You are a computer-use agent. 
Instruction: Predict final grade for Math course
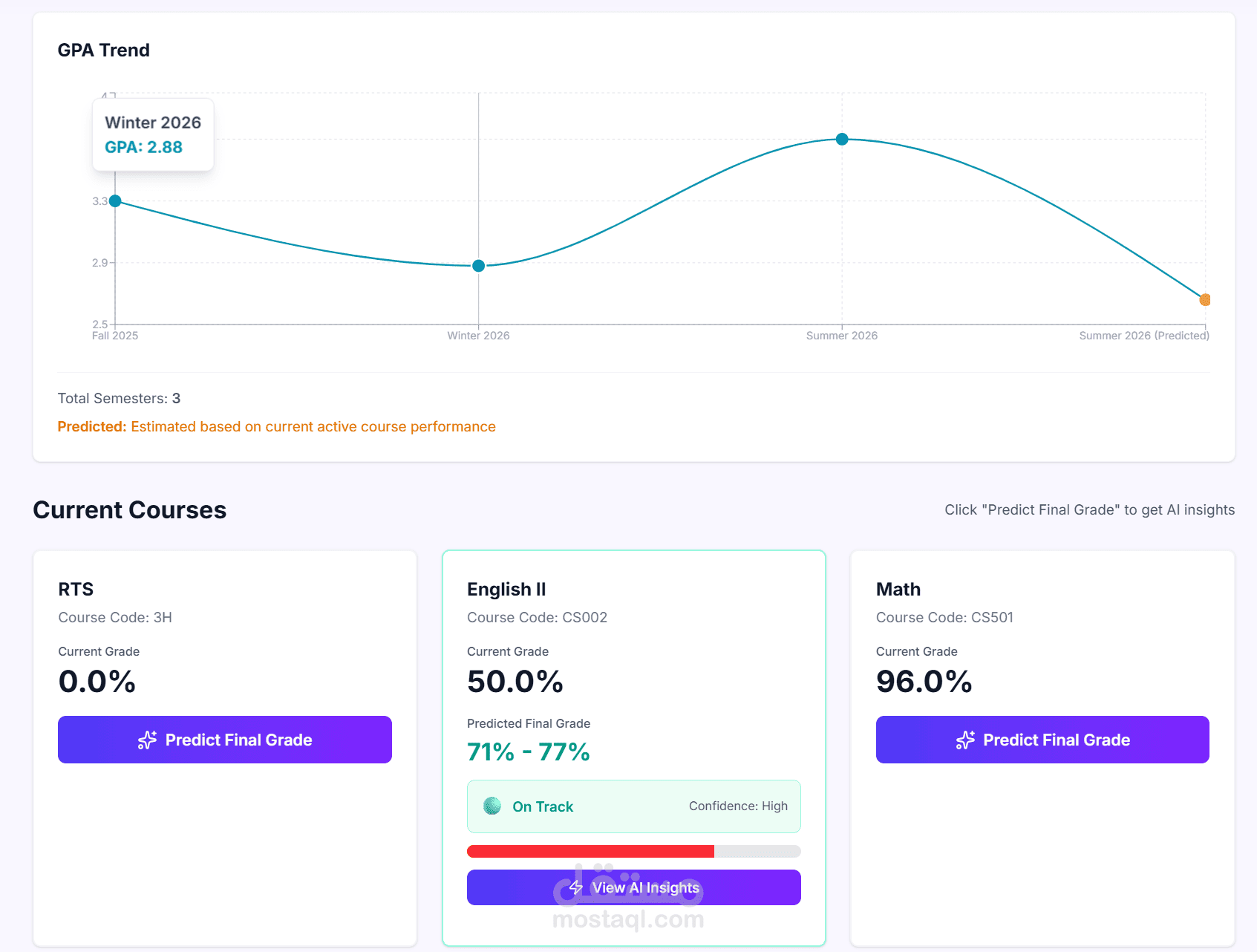[x=1042, y=740]
